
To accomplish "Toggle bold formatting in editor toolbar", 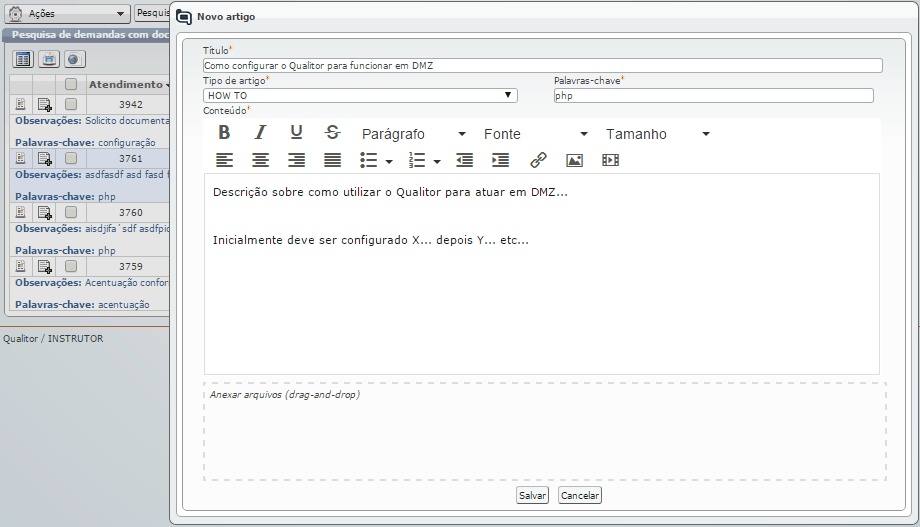I will [224, 133].
